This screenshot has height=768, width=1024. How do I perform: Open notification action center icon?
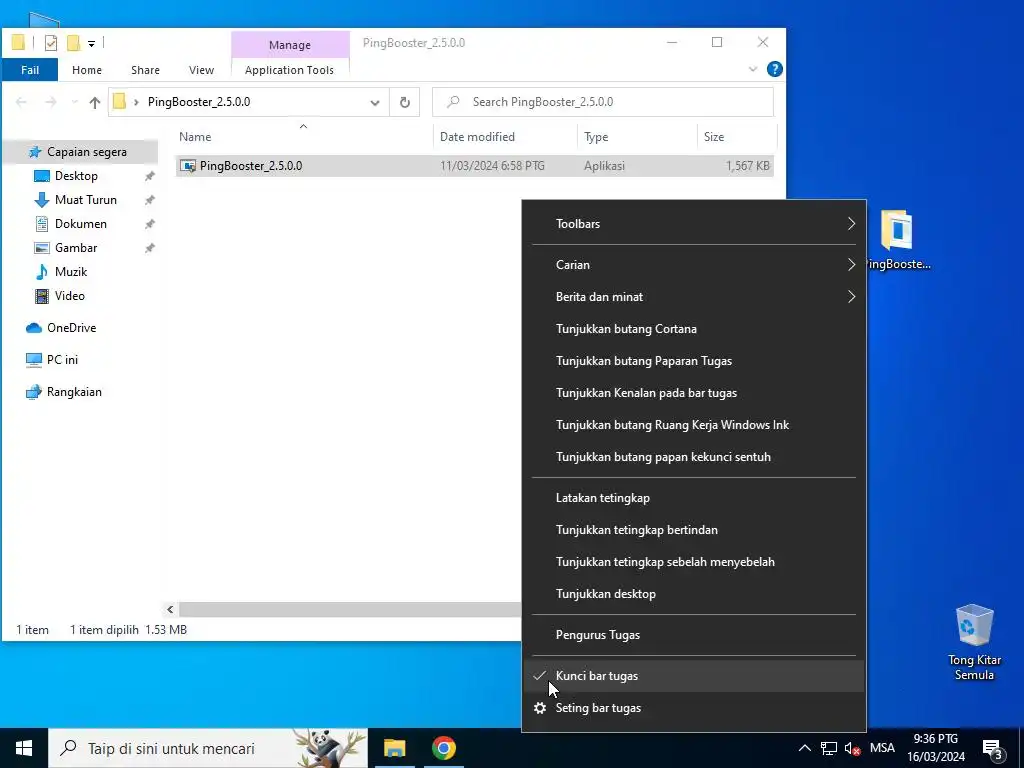coord(992,749)
